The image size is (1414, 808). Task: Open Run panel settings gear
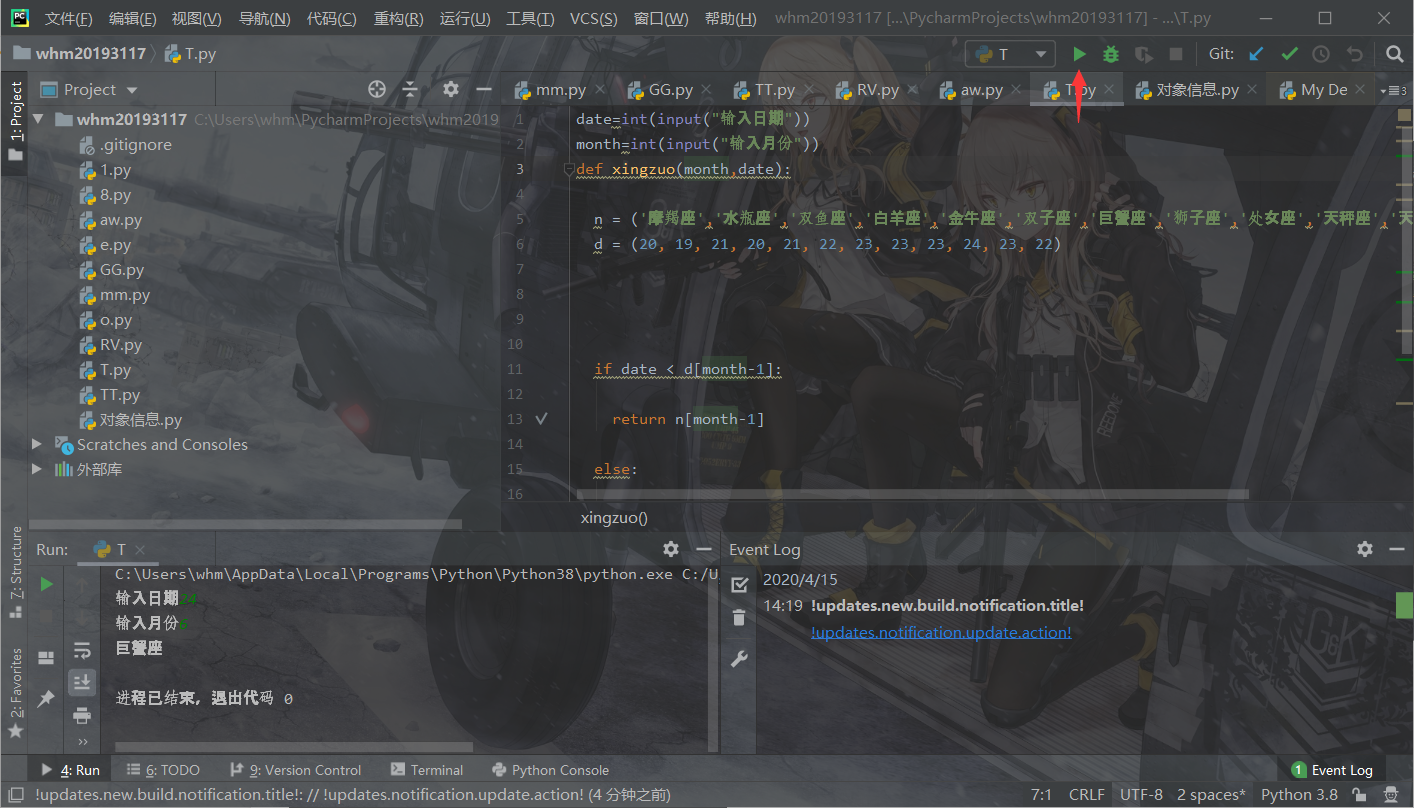coord(671,549)
